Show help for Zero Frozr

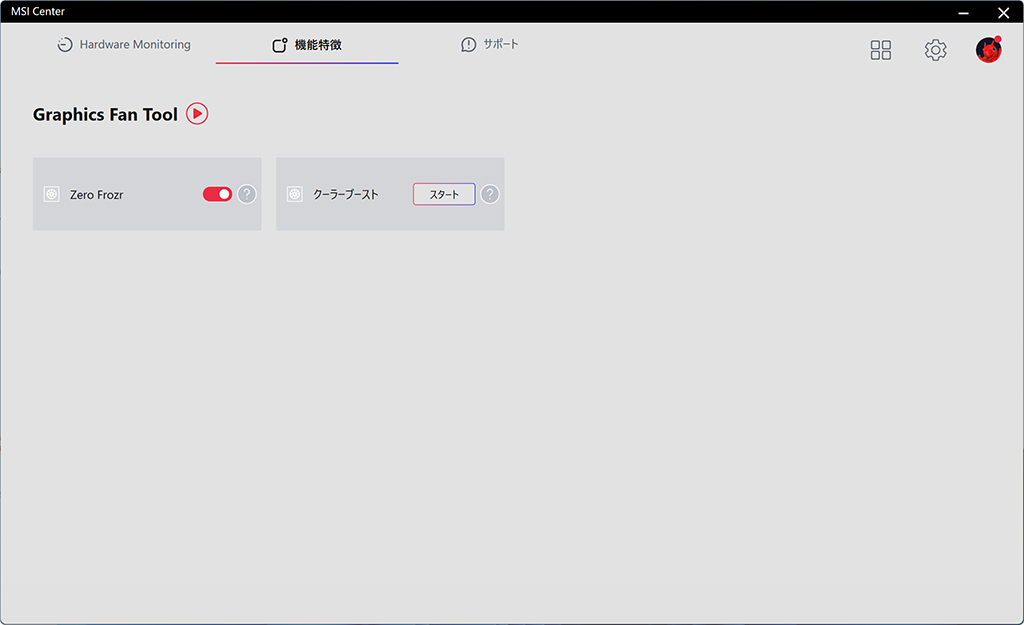[x=246, y=194]
